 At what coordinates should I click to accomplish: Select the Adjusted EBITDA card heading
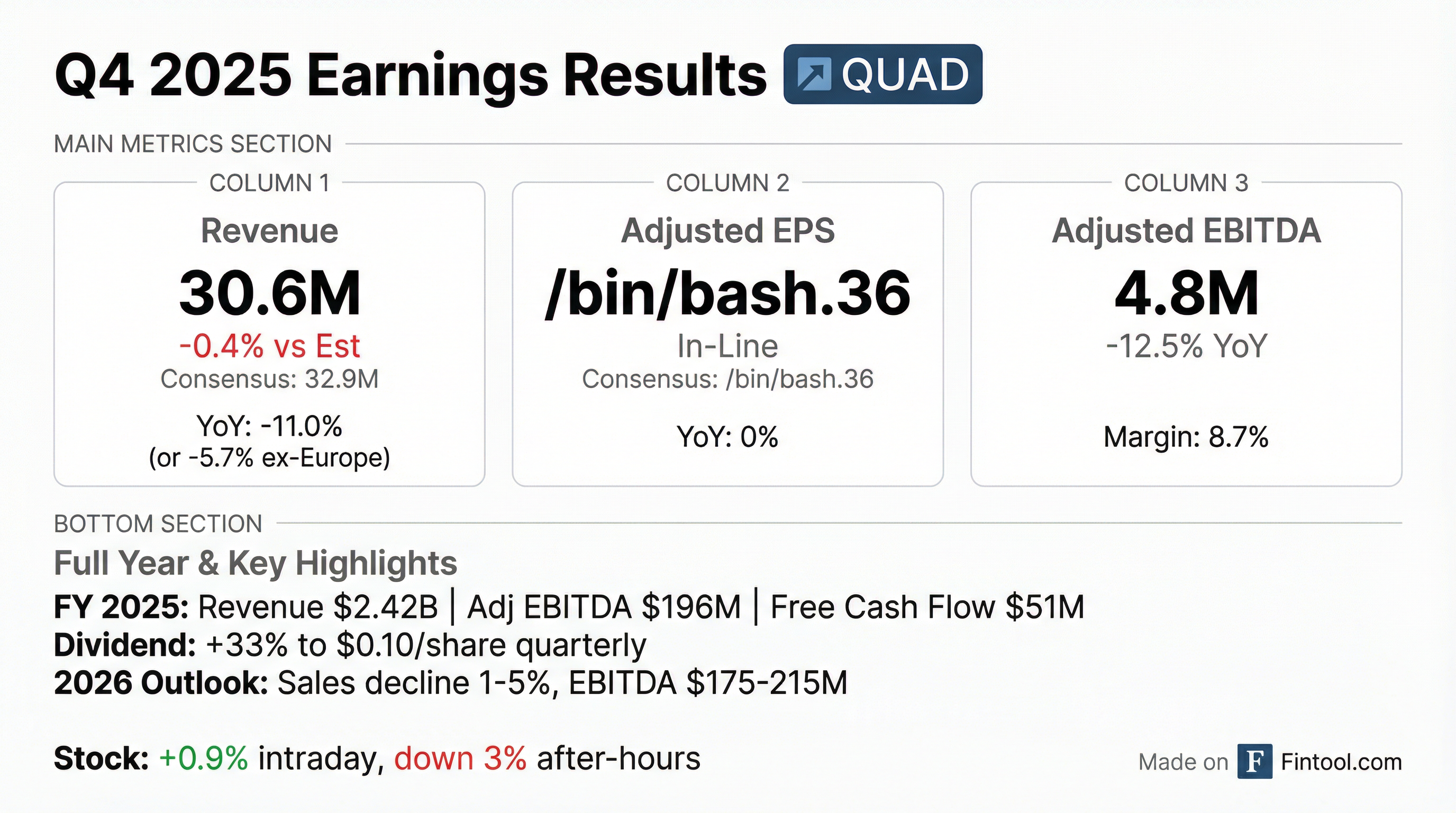pyautogui.click(x=1186, y=231)
